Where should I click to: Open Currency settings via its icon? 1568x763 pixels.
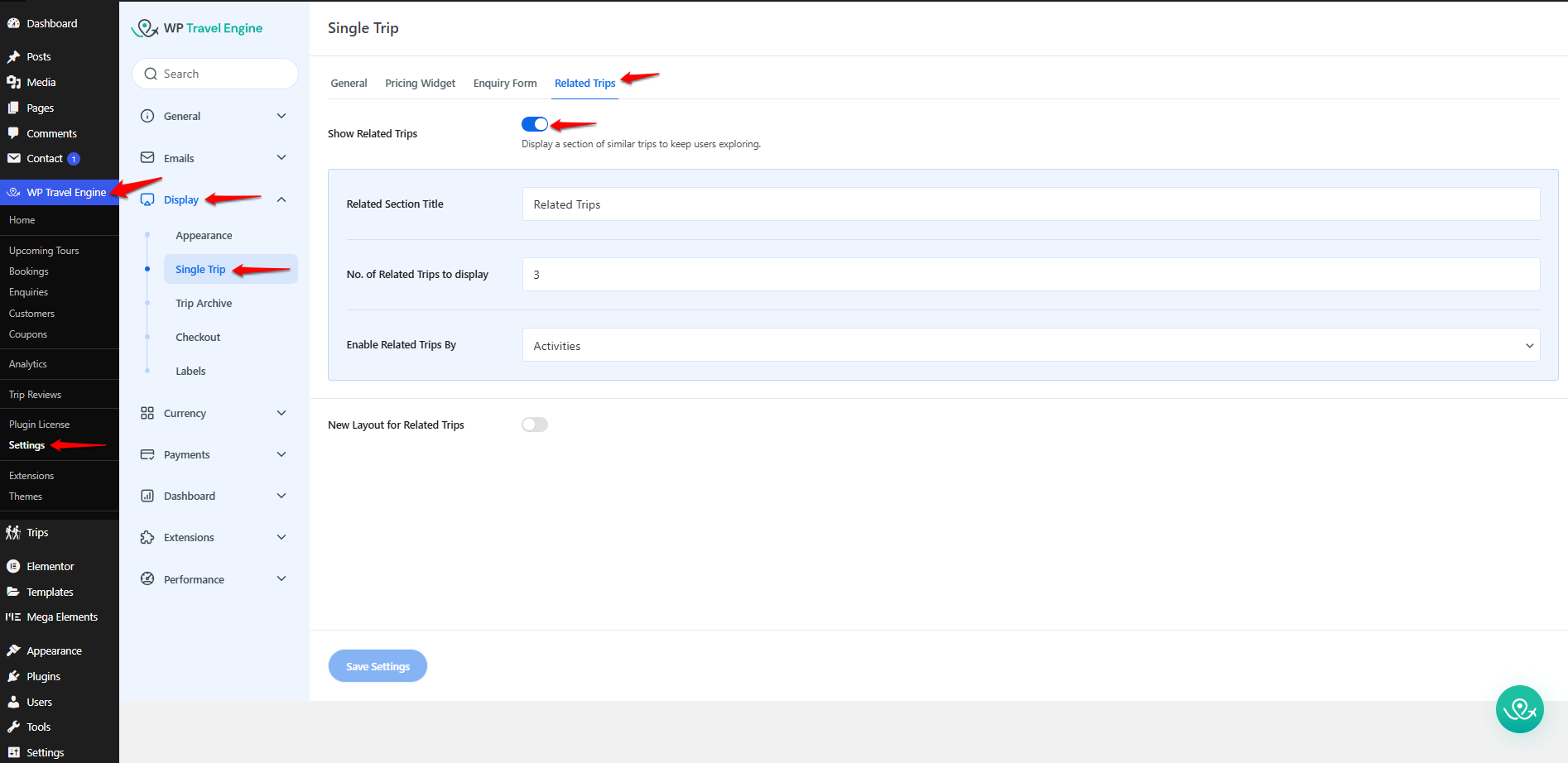tap(147, 412)
